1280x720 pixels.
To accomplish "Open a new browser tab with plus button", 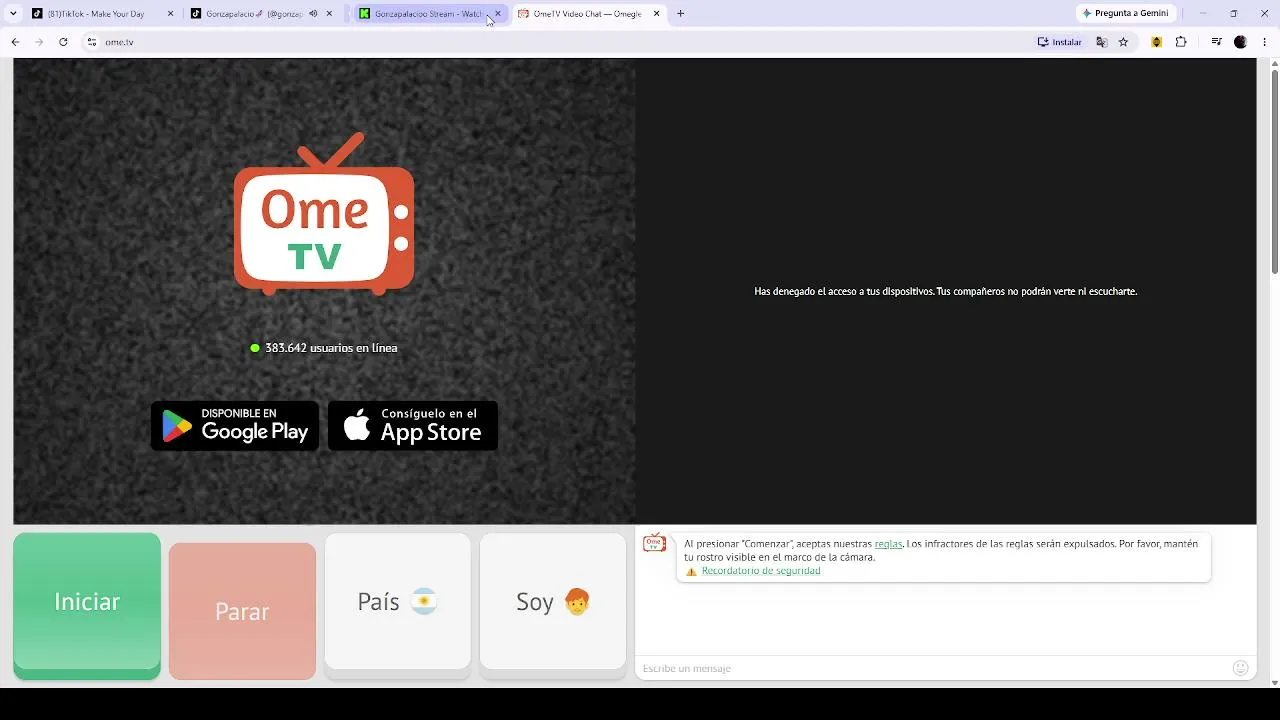I will [680, 14].
